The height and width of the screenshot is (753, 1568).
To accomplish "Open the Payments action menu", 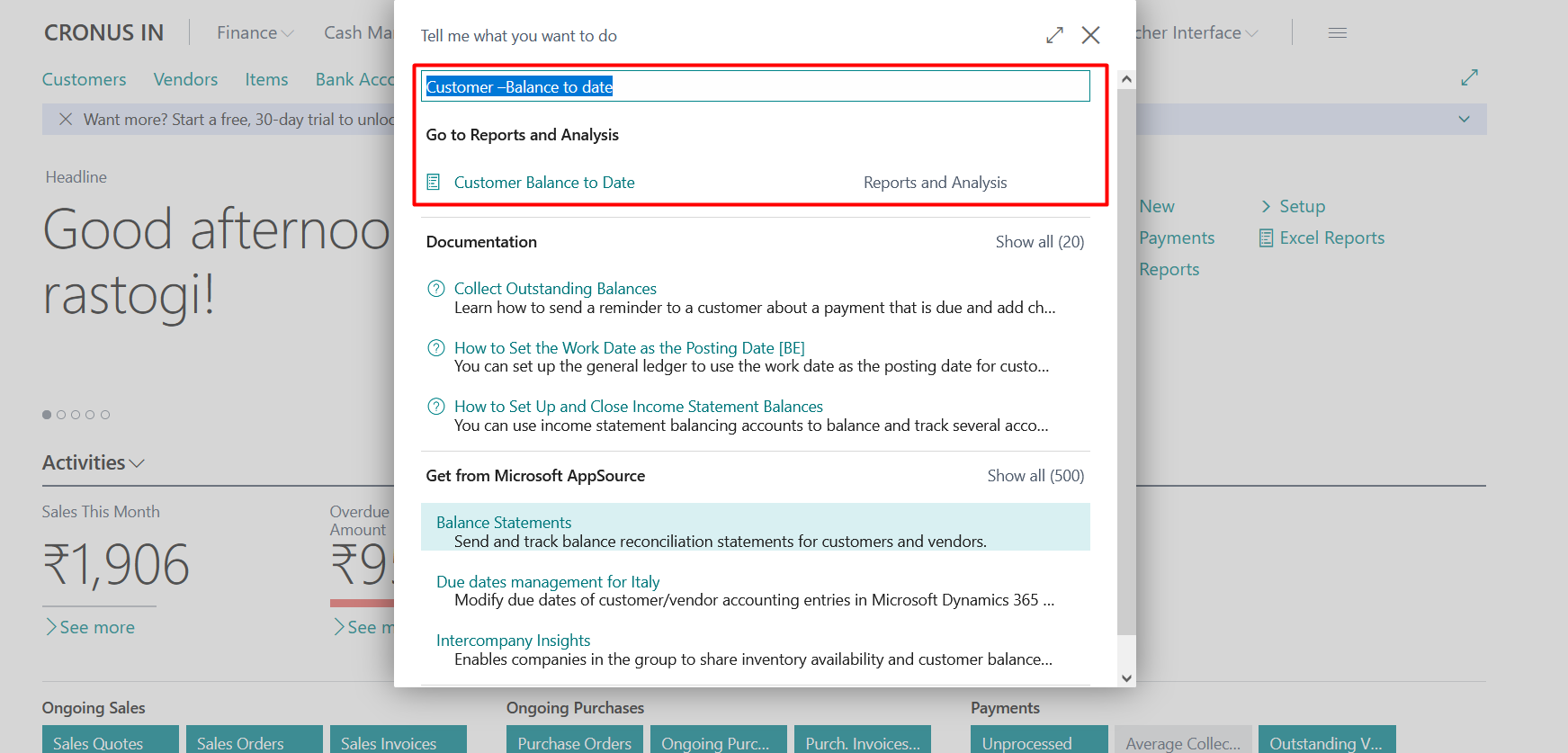I will click(x=1177, y=238).
